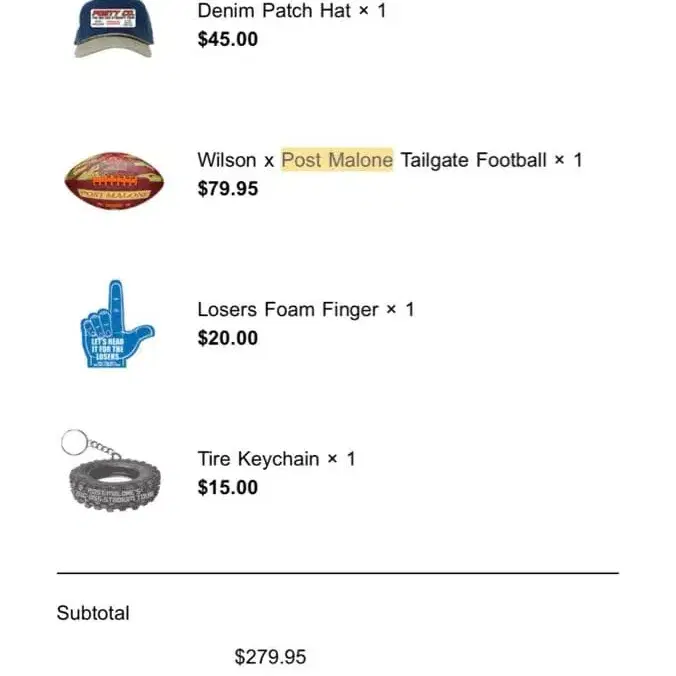Click the quantity × 1 after Tailgate Football
The image size is (676, 676).
coord(568,160)
